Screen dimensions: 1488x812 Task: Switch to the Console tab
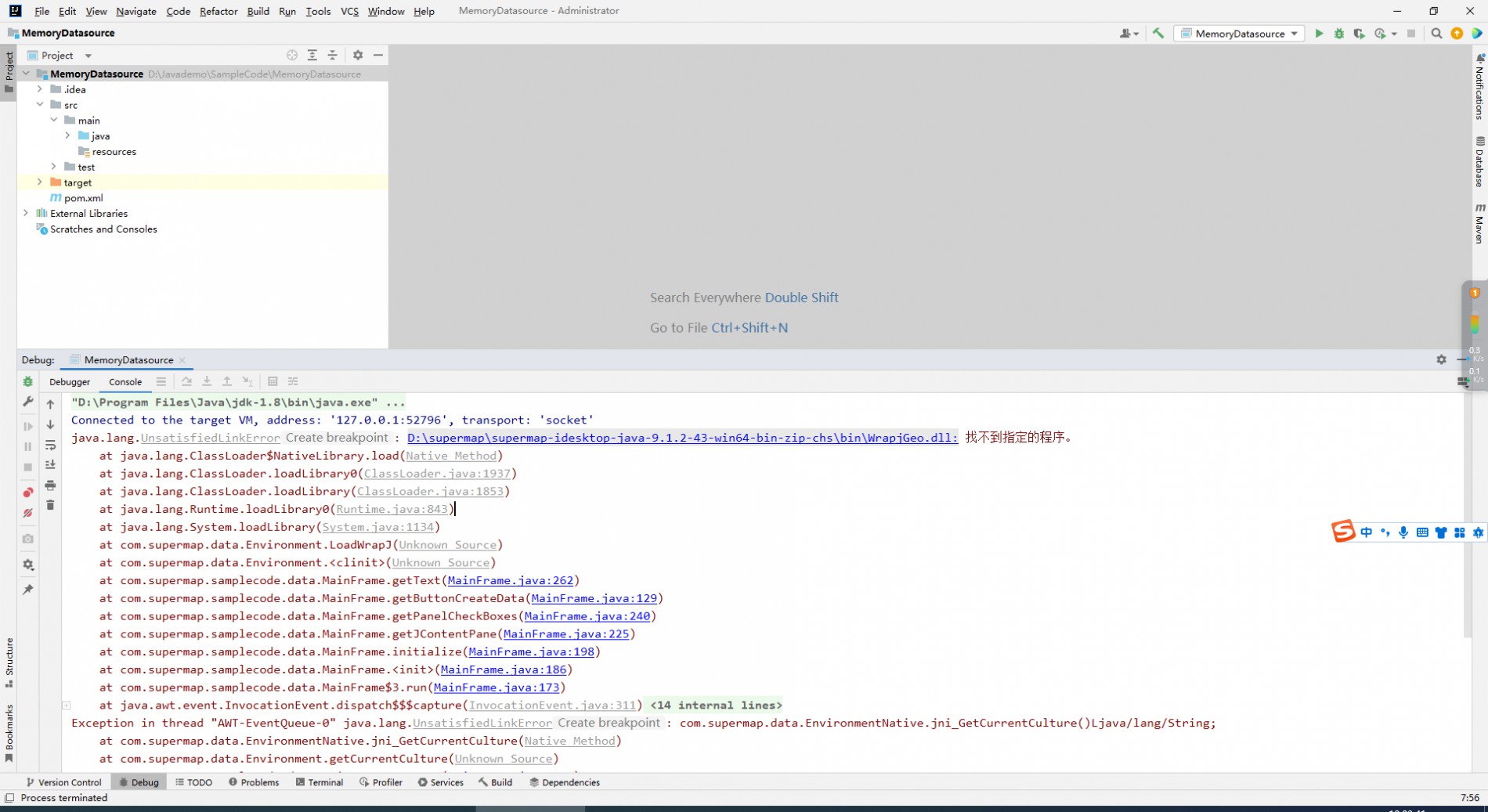(x=125, y=382)
